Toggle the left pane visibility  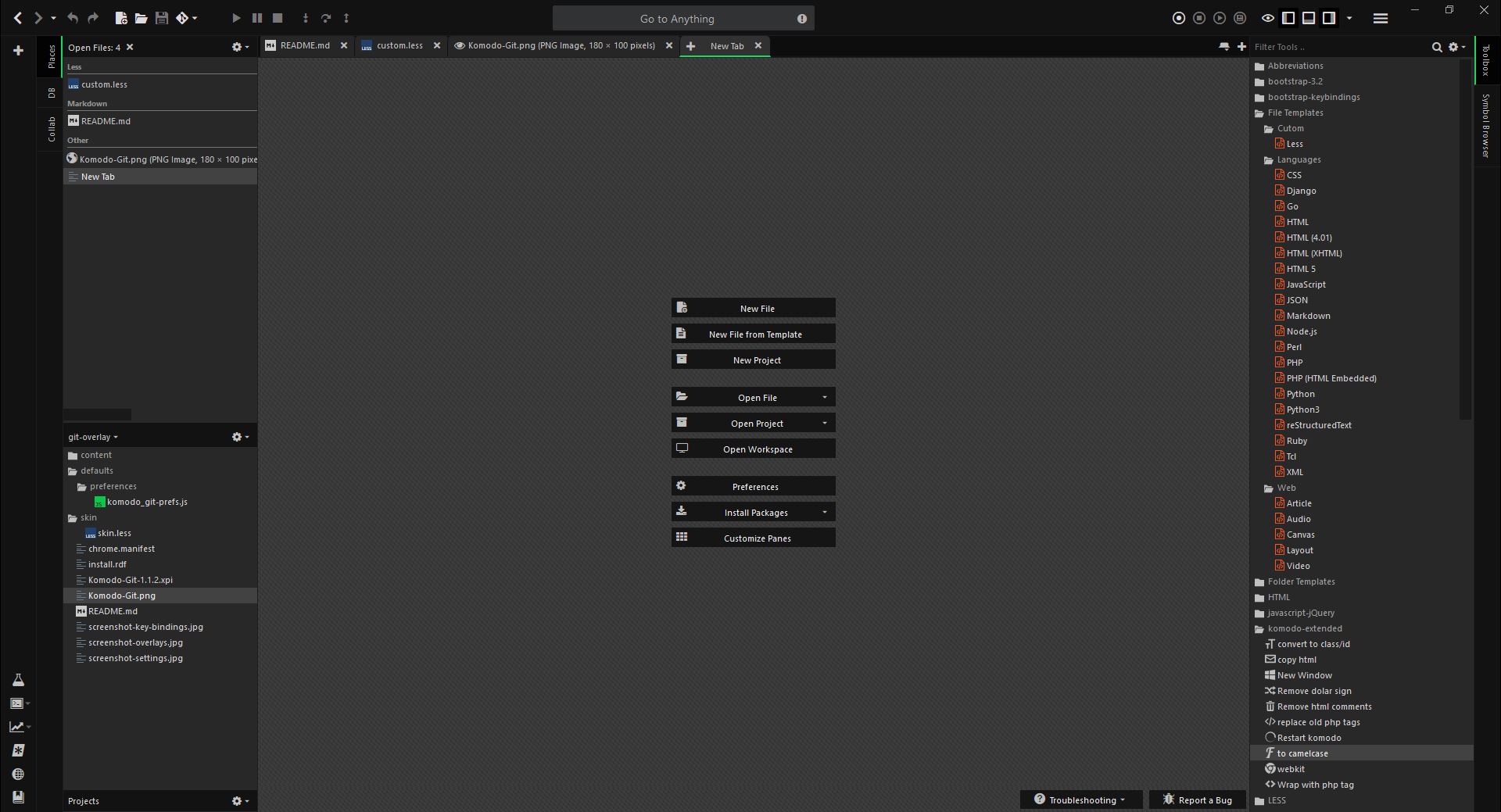[1288, 17]
